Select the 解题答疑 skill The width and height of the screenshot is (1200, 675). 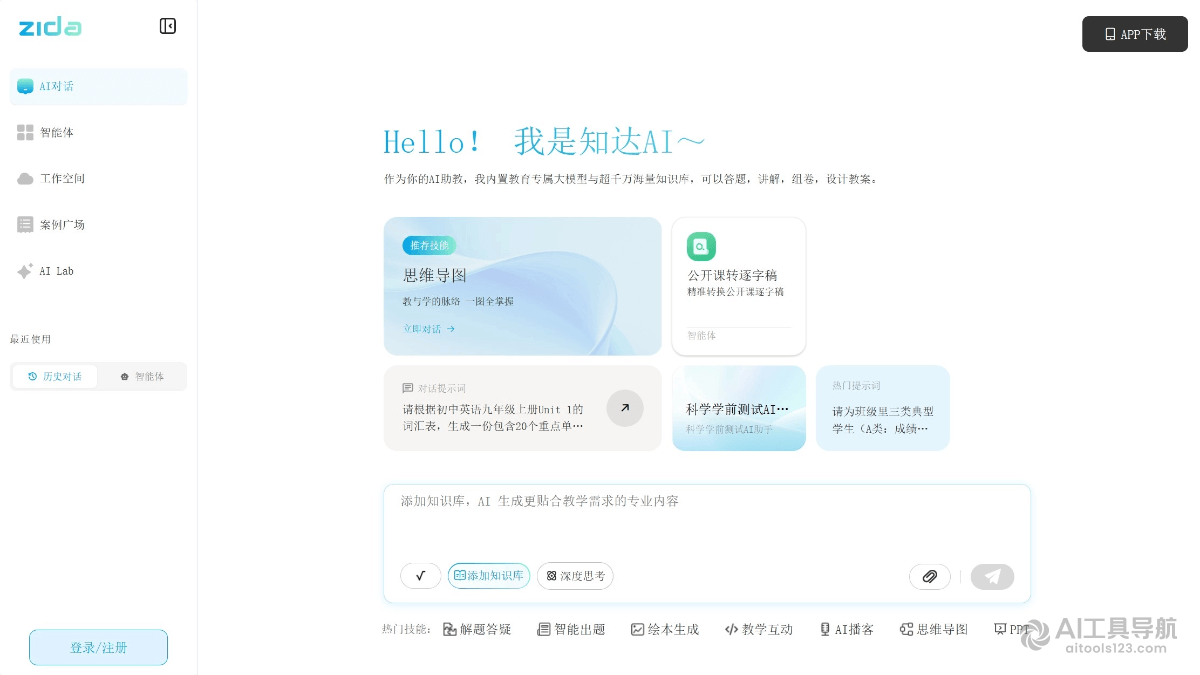477,629
